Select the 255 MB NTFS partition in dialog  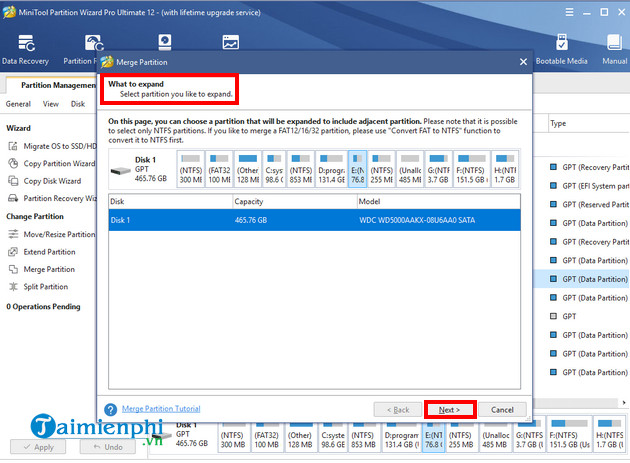click(382, 169)
